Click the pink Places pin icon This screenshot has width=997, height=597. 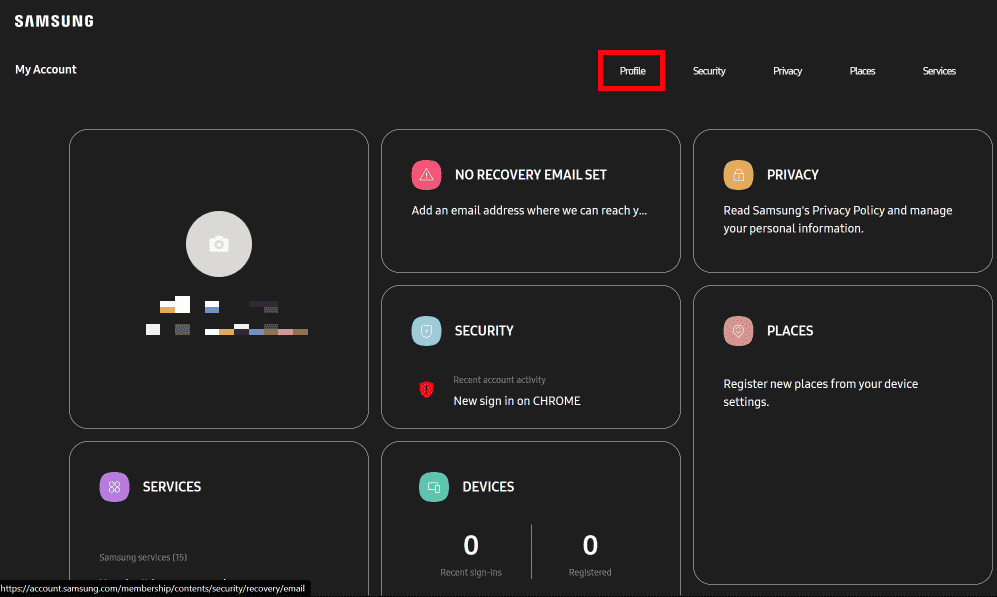[738, 331]
